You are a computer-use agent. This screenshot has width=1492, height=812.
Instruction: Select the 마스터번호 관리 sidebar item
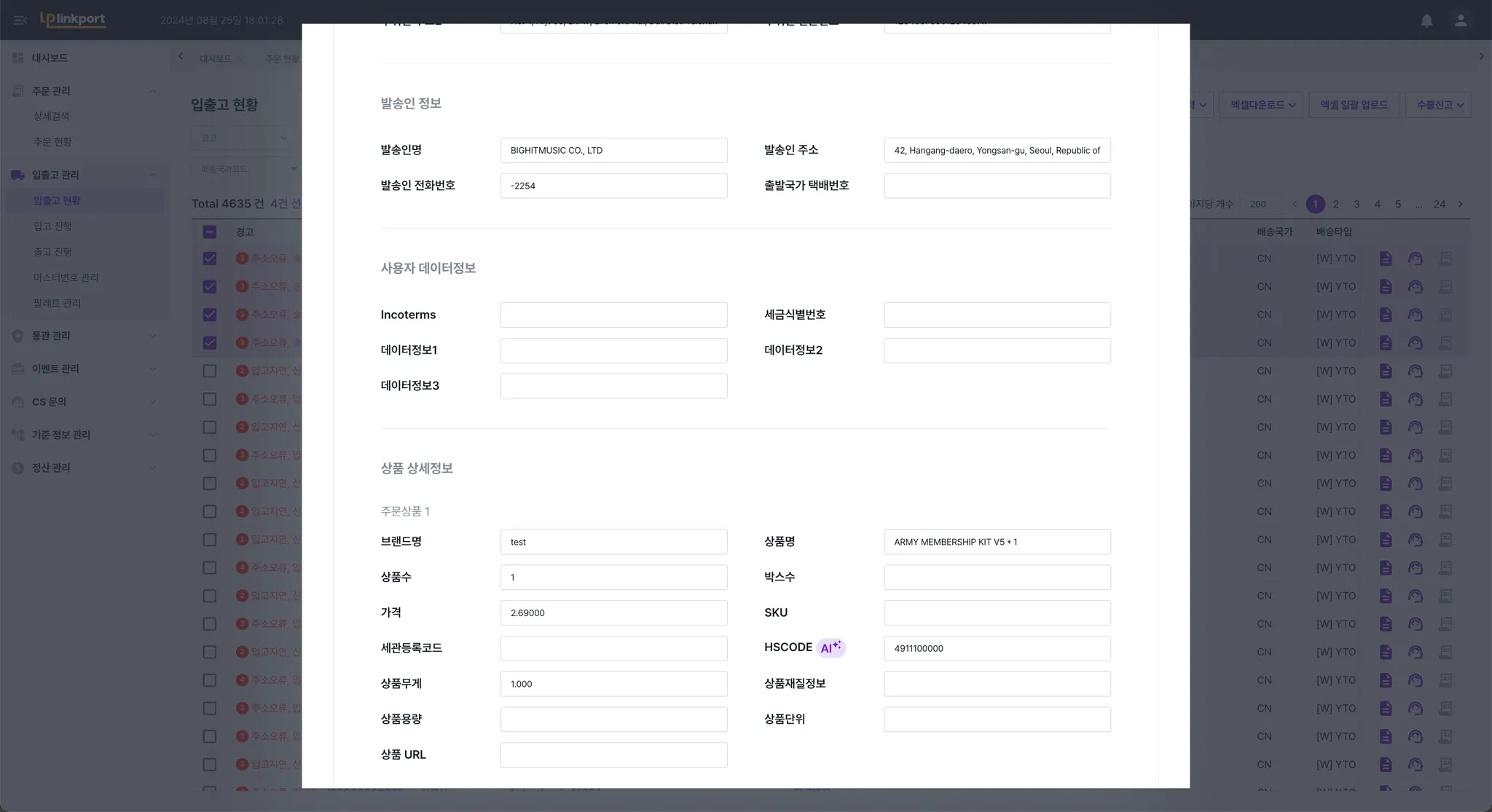66,277
